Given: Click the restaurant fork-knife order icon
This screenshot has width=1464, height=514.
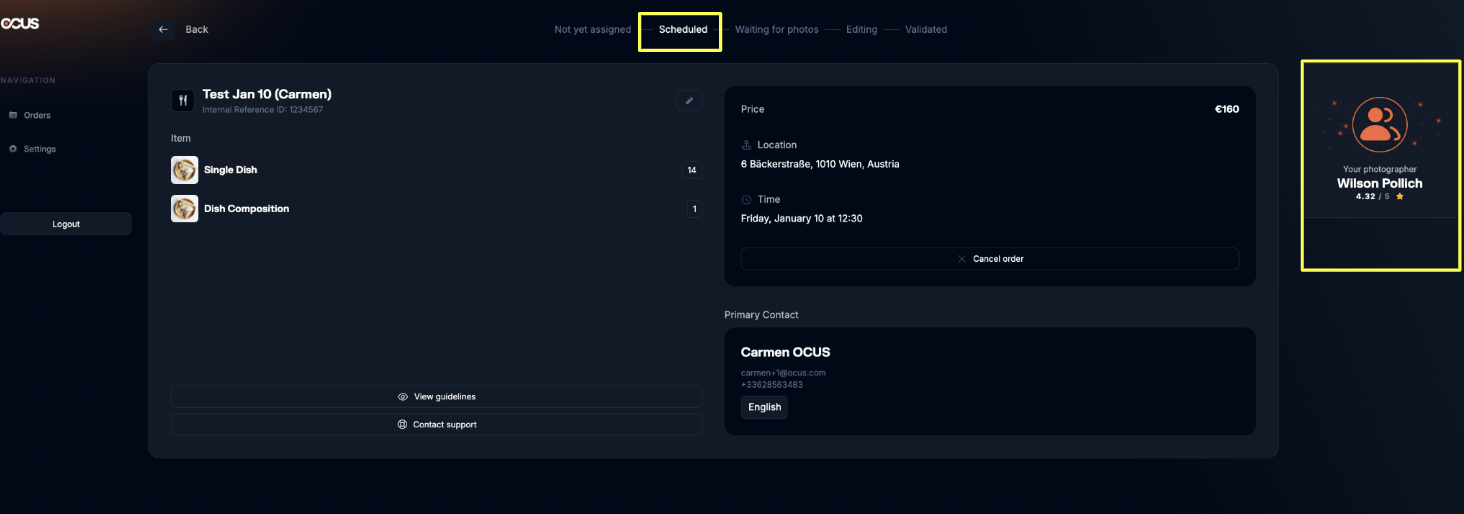Looking at the screenshot, I should (183, 100).
